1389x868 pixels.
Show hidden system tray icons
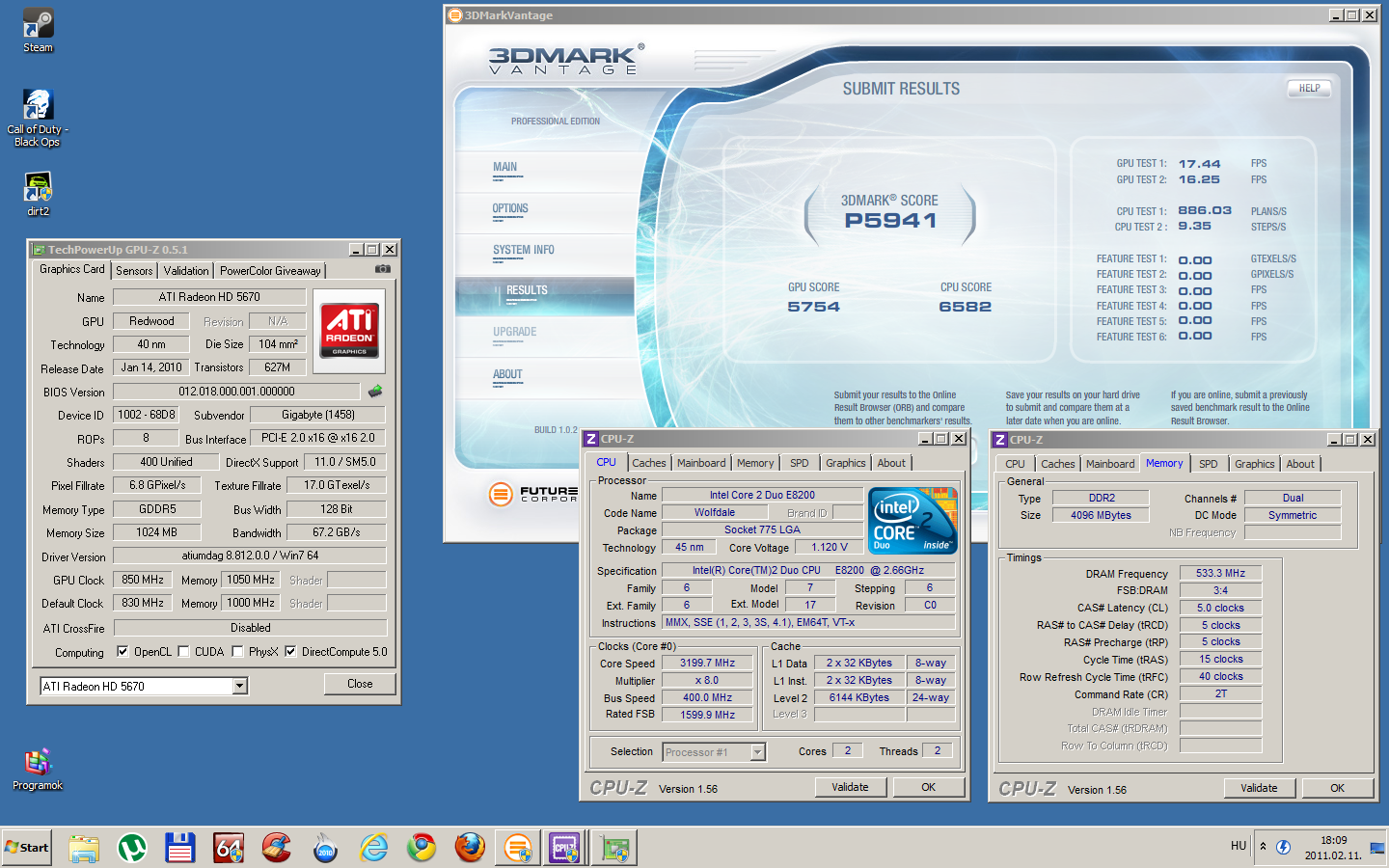(1263, 847)
